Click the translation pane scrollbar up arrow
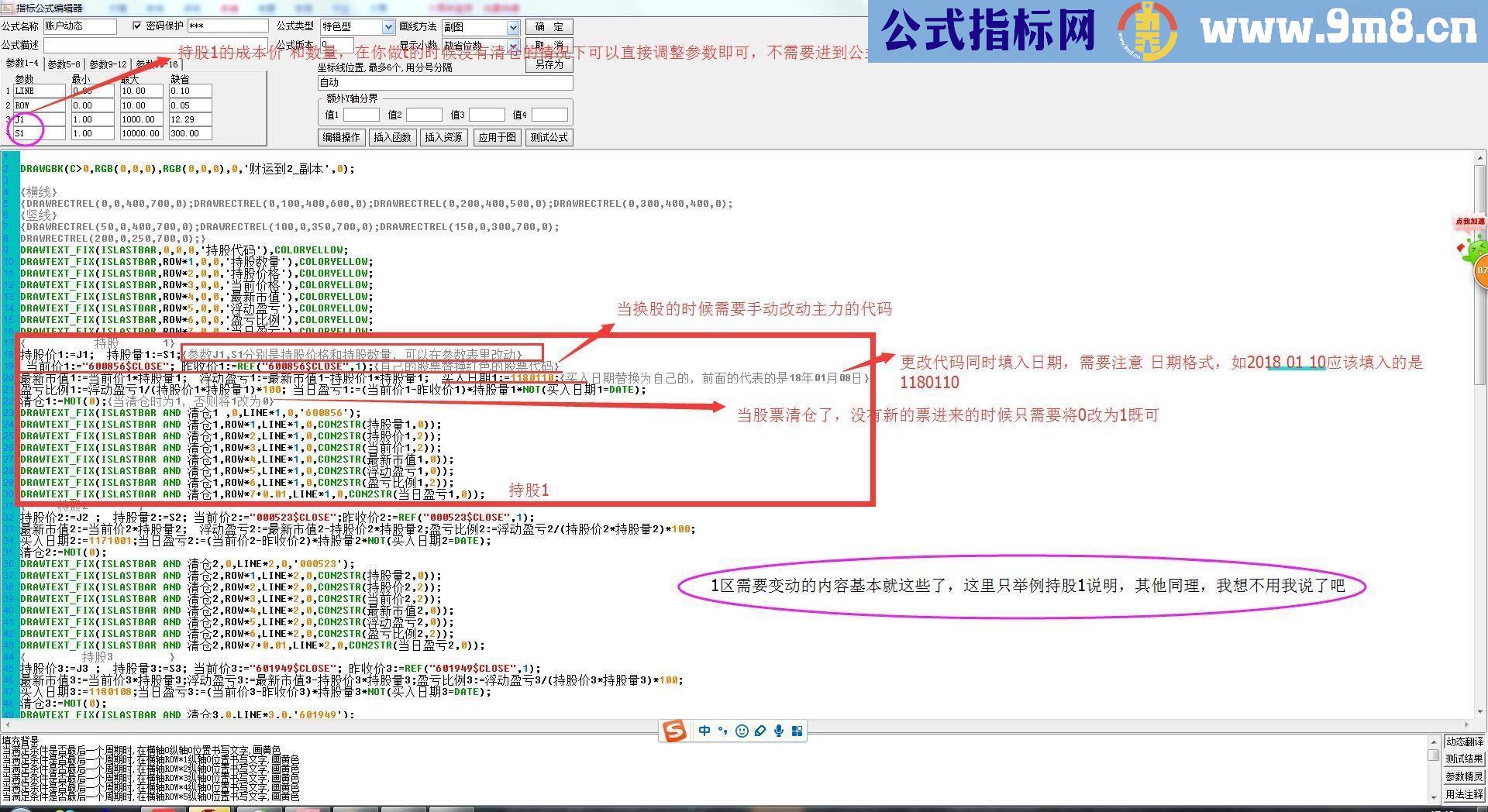 pyautogui.click(x=1434, y=742)
